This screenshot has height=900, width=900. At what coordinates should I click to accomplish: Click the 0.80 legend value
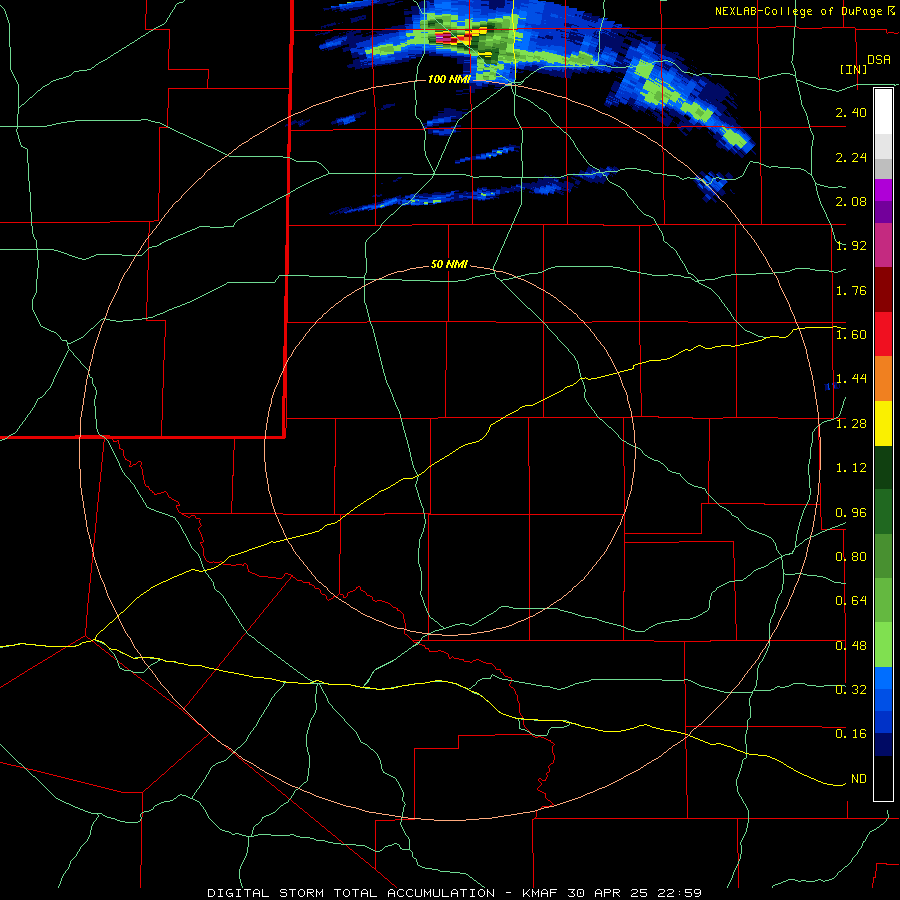pyautogui.click(x=851, y=557)
